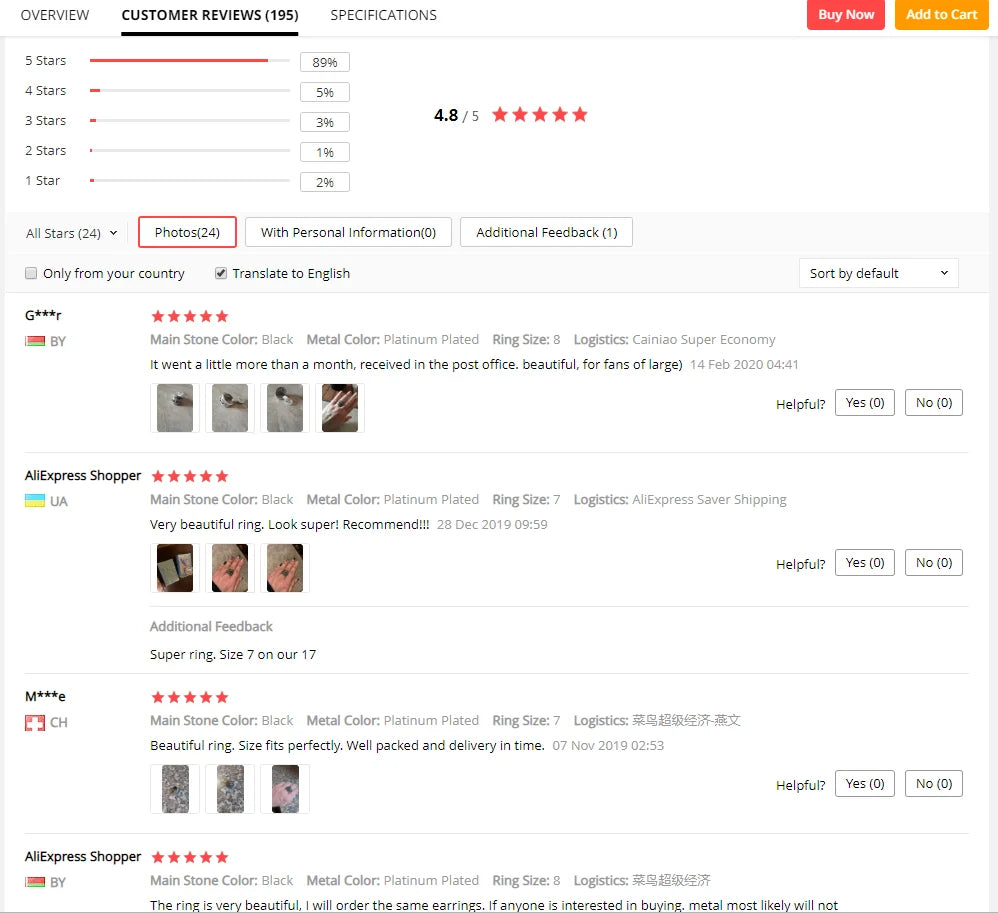View hand-wearing-ring photo in G***r review
Screen dimensions: 998x913
click(x=340, y=408)
